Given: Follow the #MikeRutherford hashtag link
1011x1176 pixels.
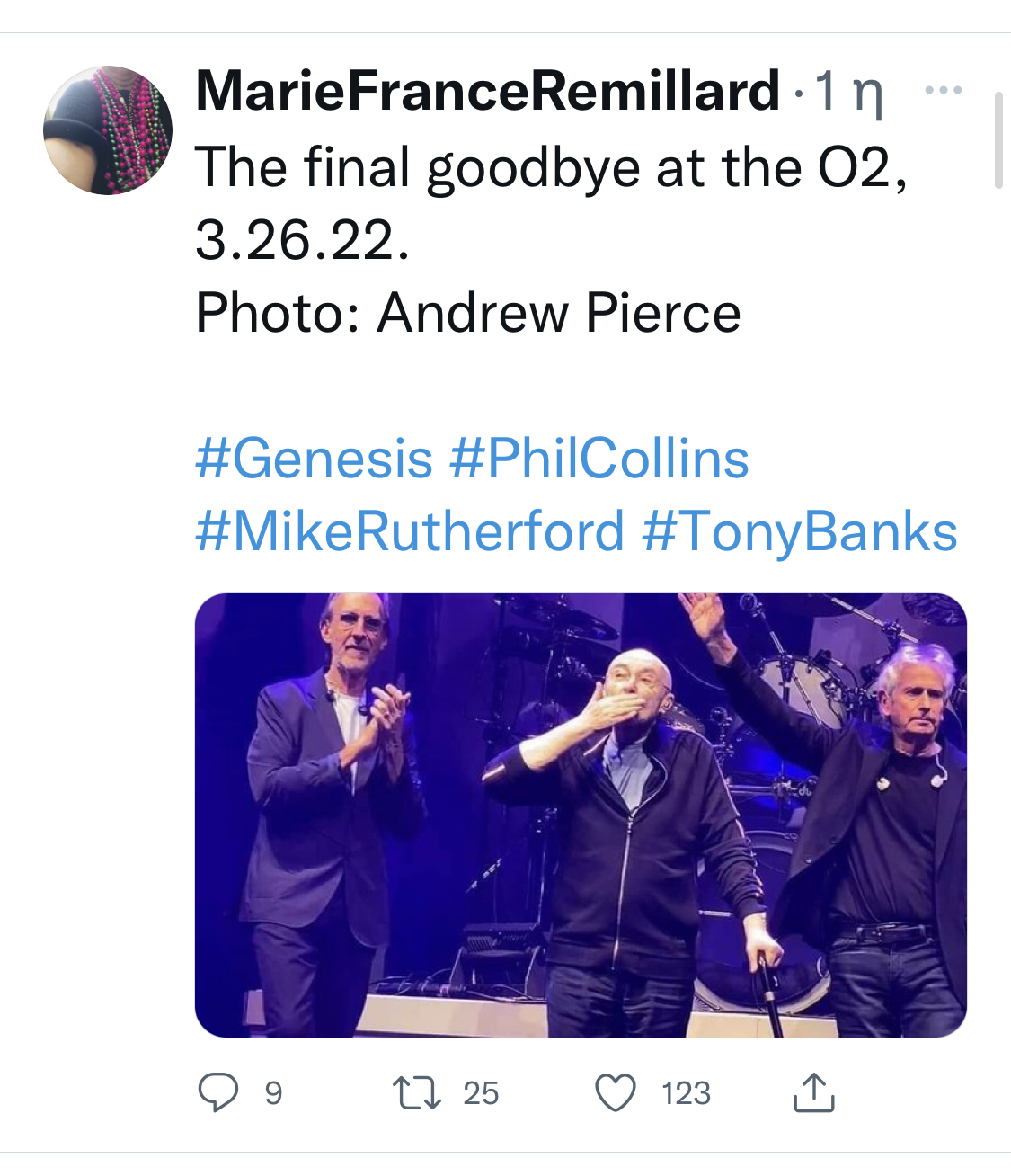Looking at the screenshot, I should tap(410, 531).
